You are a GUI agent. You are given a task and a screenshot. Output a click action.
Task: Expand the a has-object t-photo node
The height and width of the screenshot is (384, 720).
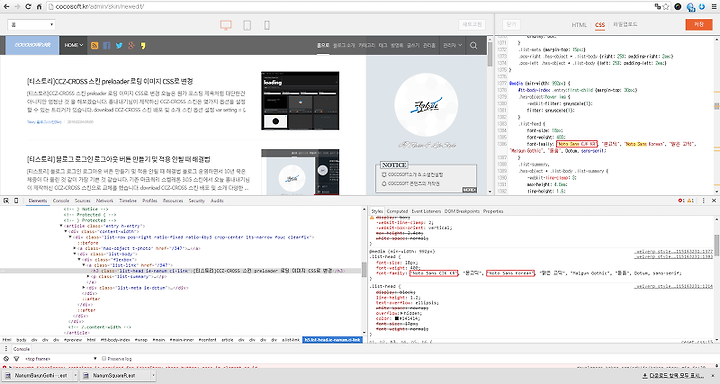point(75,248)
